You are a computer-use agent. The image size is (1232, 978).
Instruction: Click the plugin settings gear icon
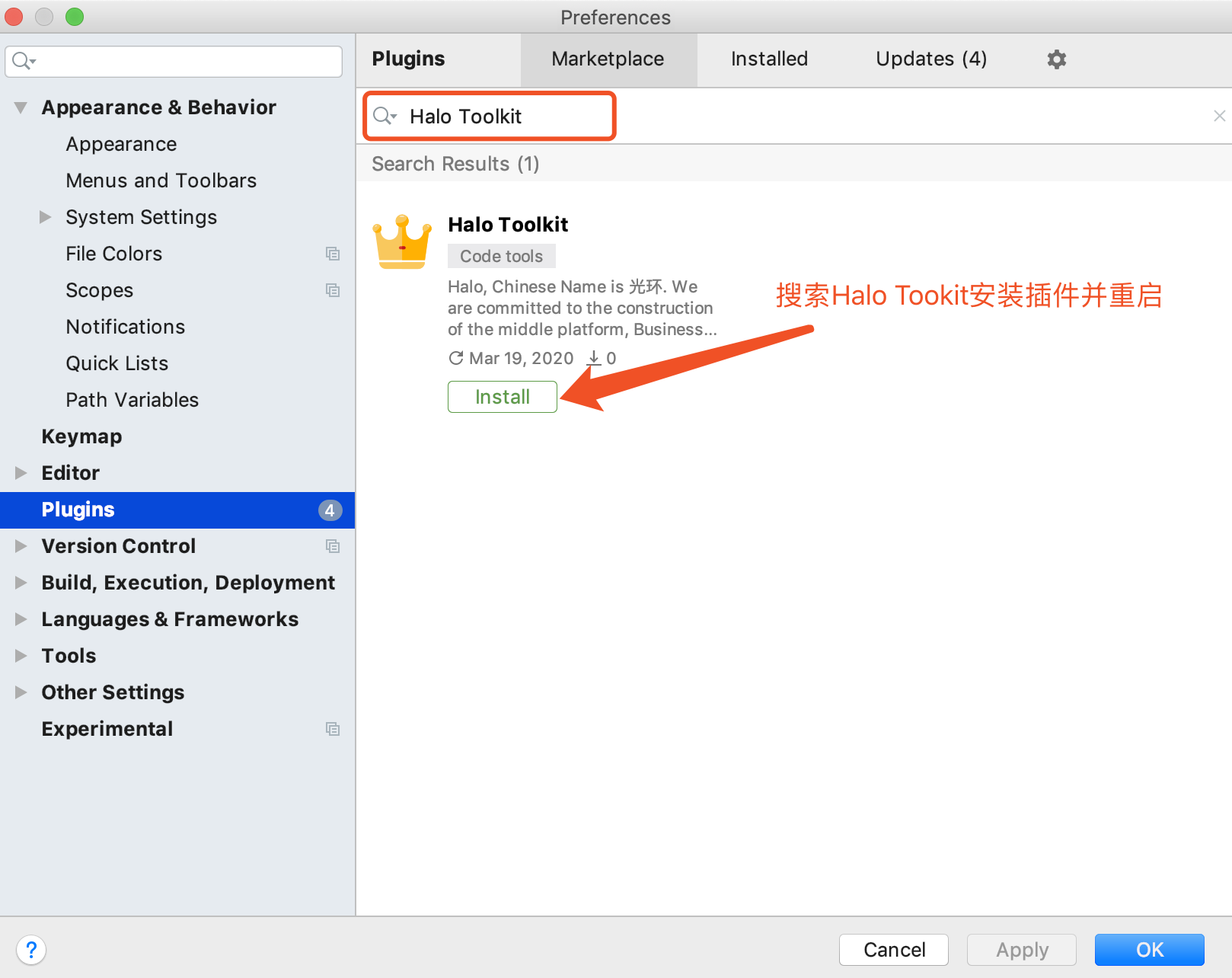(x=1056, y=59)
